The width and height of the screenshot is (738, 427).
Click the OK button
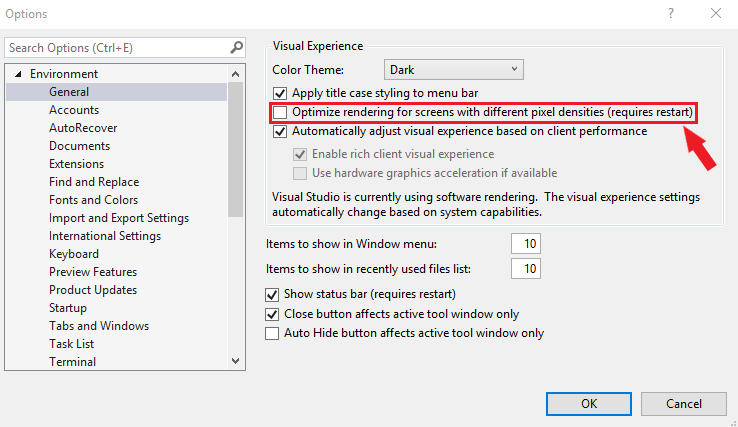tap(589, 403)
